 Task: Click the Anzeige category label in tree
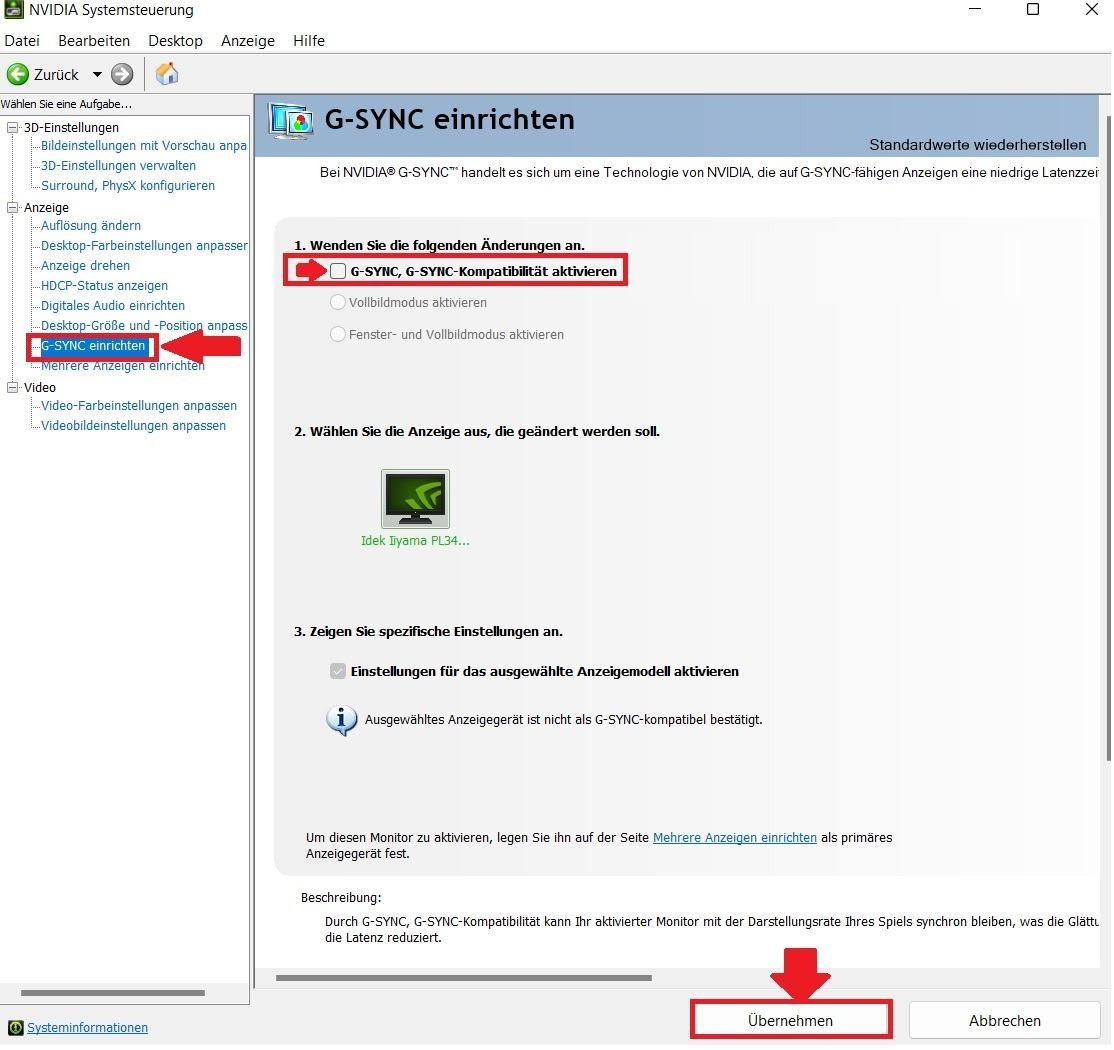46,207
